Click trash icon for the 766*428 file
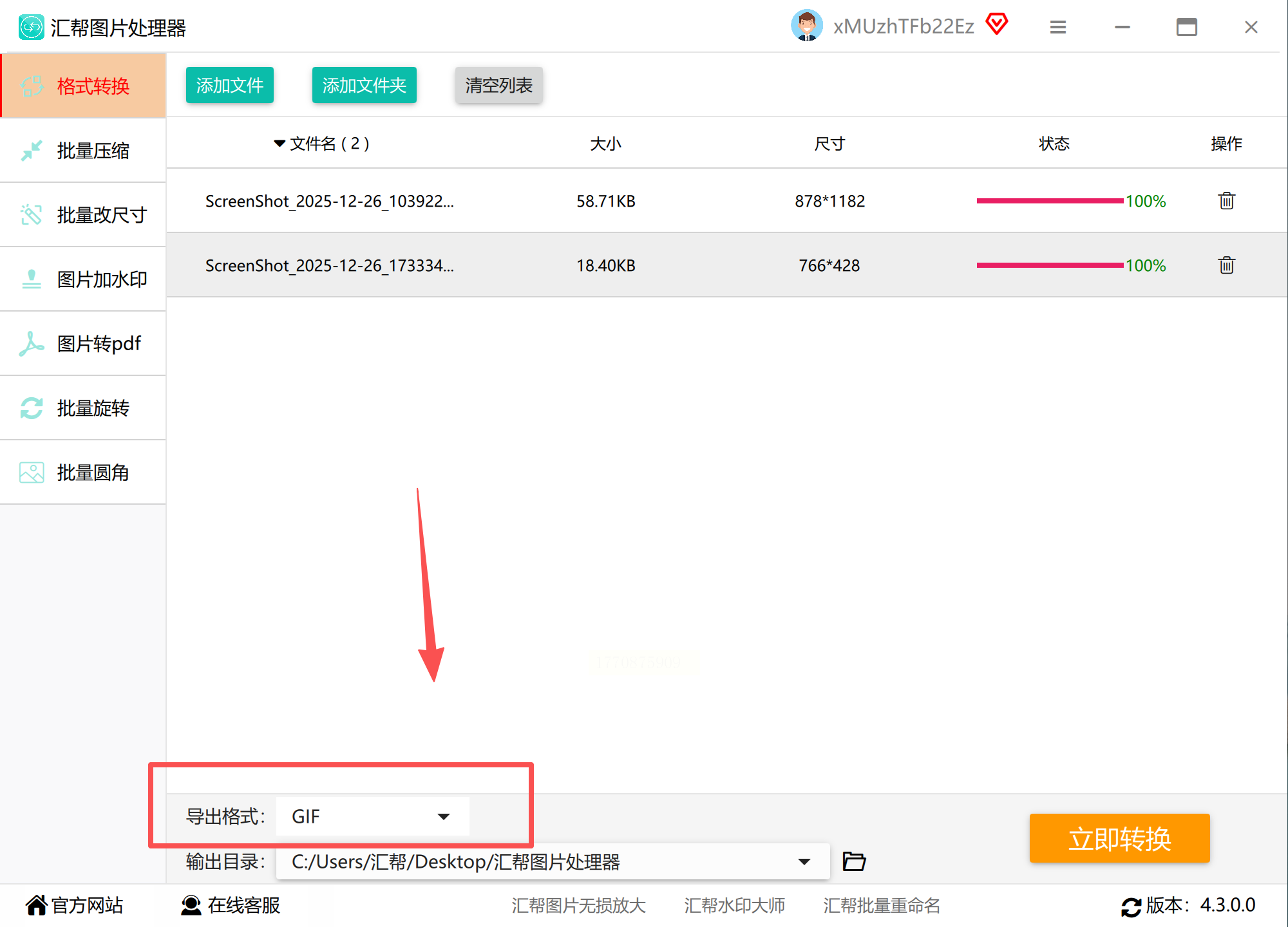 (x=1226, y=265)
